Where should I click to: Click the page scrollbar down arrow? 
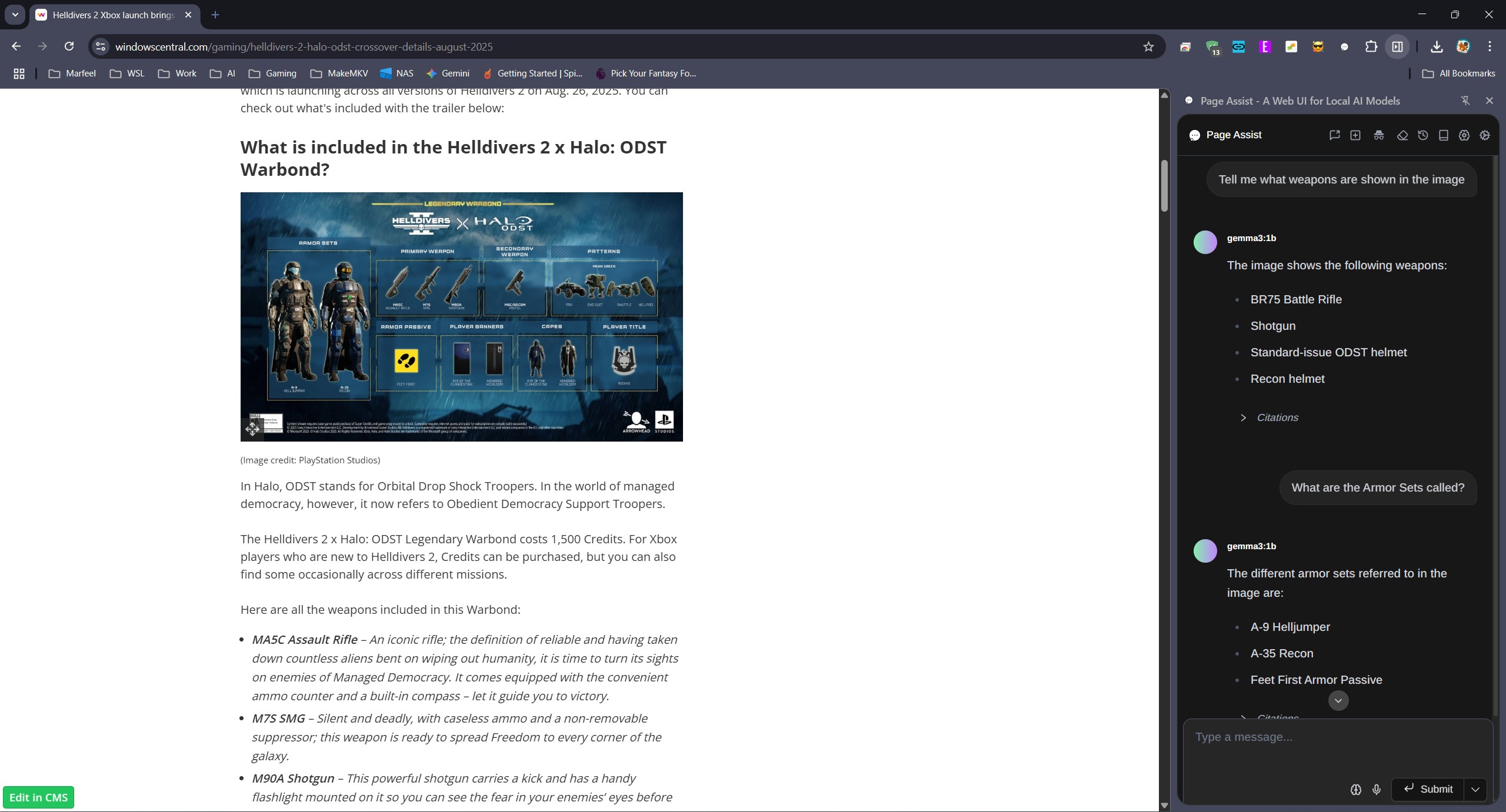pyautogui.click(x=1164, y=806)
